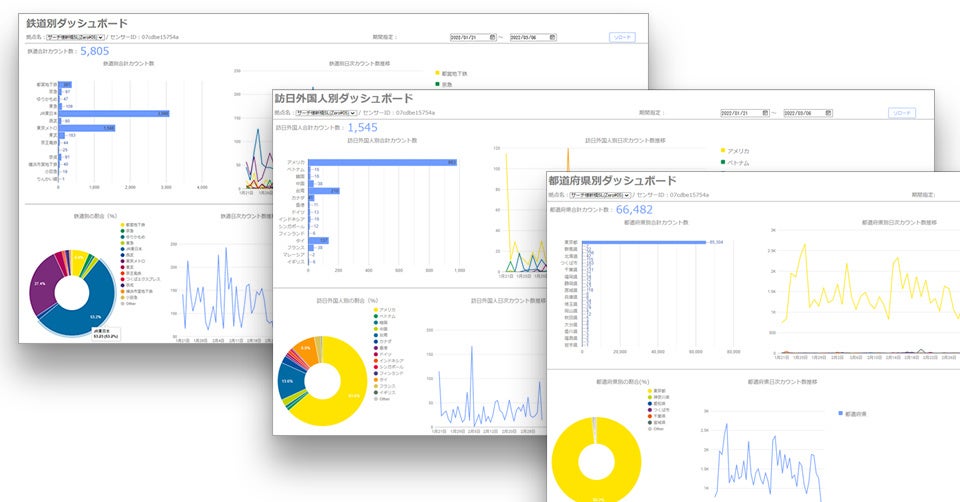
Task: Toggle green ベトナム legend entry in line chart
Action: (735, 163)
